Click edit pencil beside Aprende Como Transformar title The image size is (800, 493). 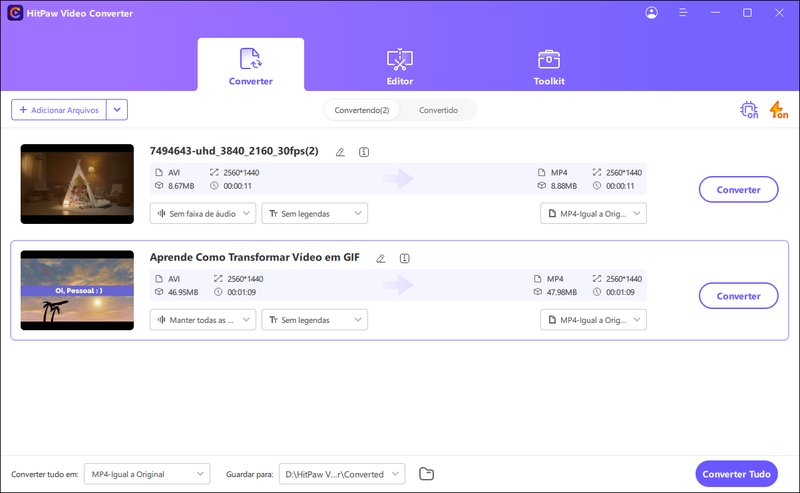tap(380, 258)
